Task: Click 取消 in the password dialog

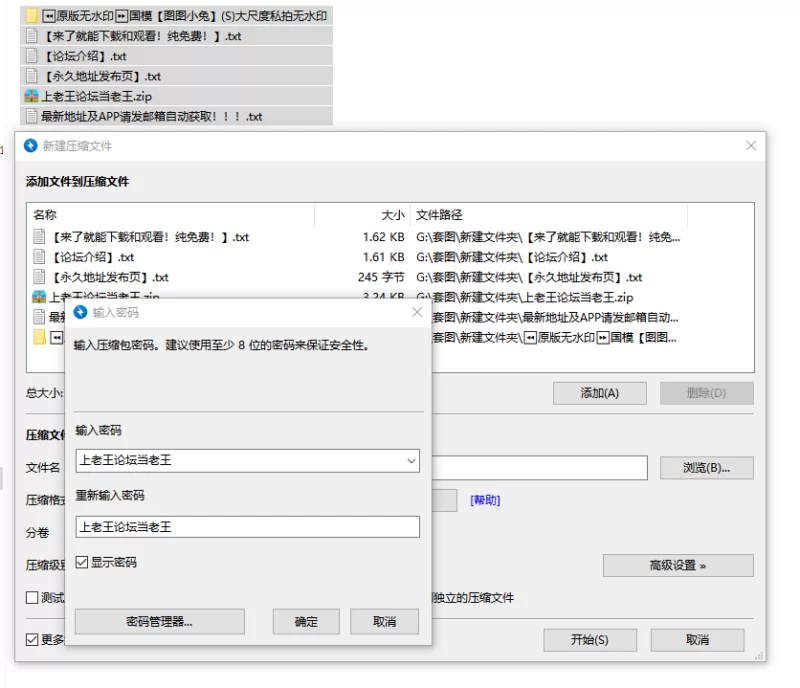Action: [384, 621]
